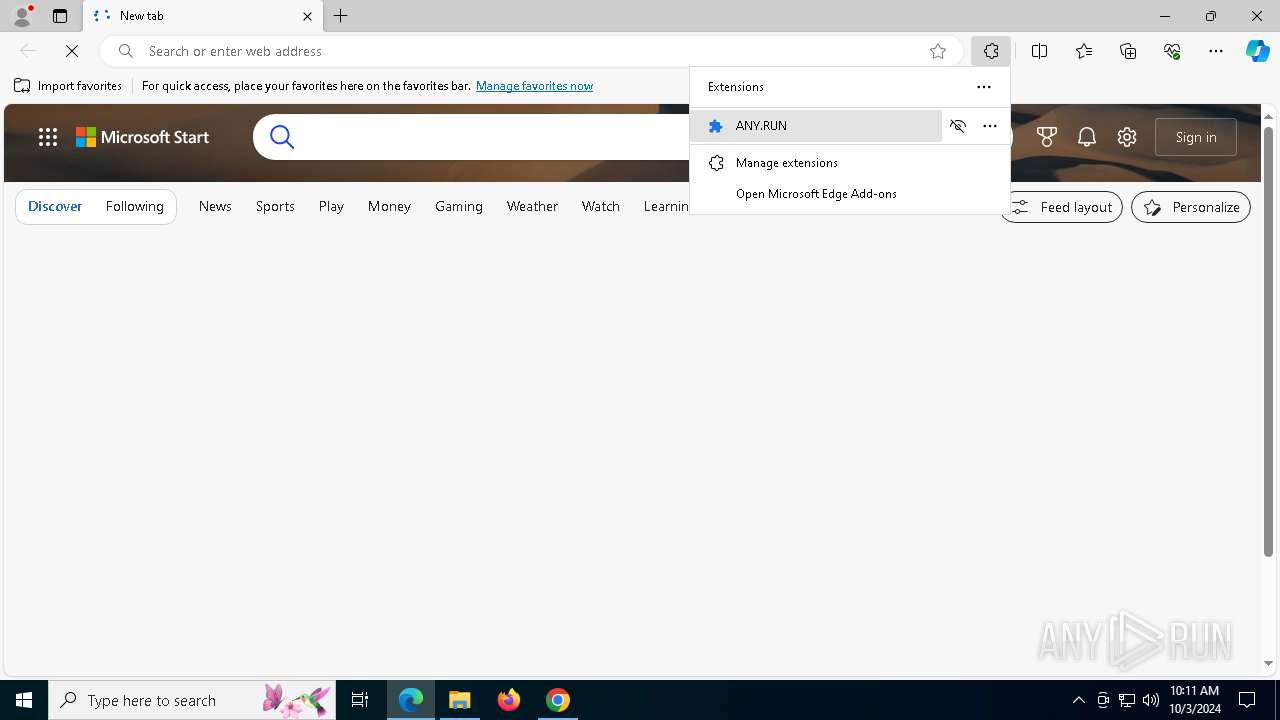The image size is (1280, 720).
Task: Open Windows Start menu
Action: (x=24, y=700)
